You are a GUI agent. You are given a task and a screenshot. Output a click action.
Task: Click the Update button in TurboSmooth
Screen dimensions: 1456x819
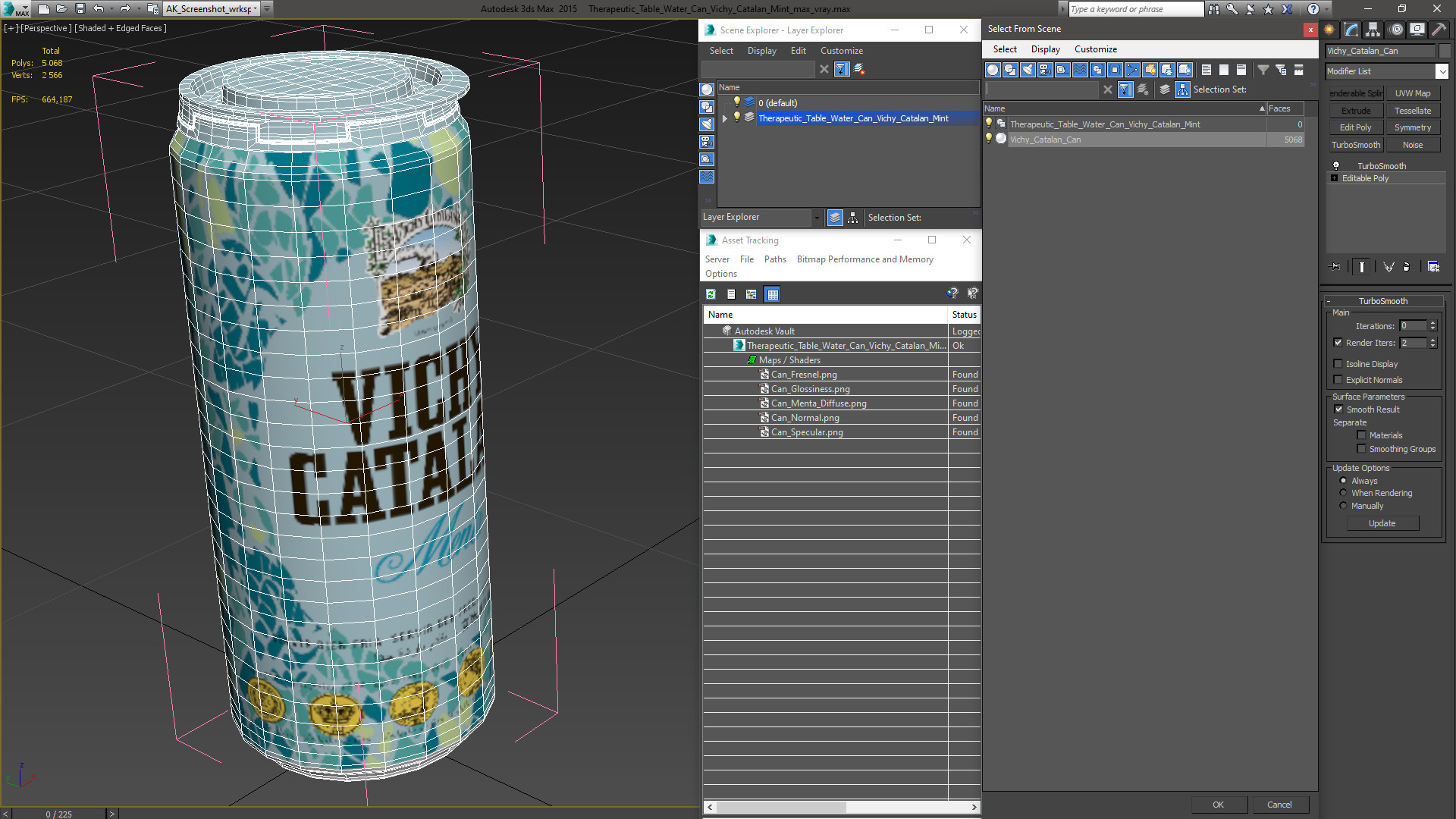[1382, 523]
